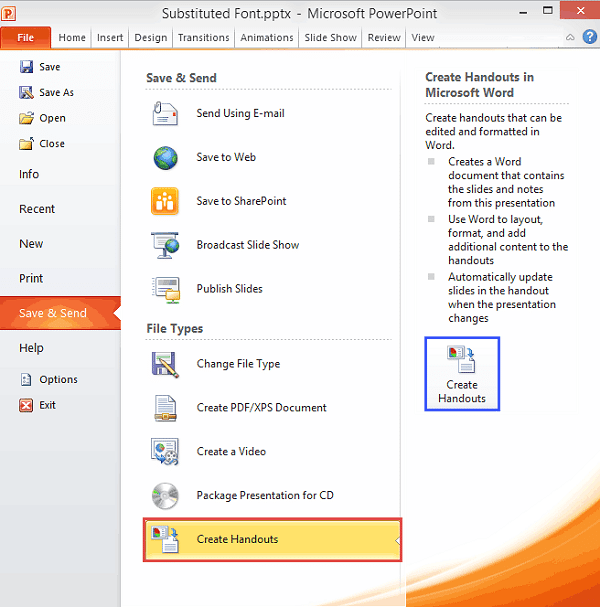Select the Create a Video label
This screenshot has width=600, height=607.
click(x=231, y=451)
